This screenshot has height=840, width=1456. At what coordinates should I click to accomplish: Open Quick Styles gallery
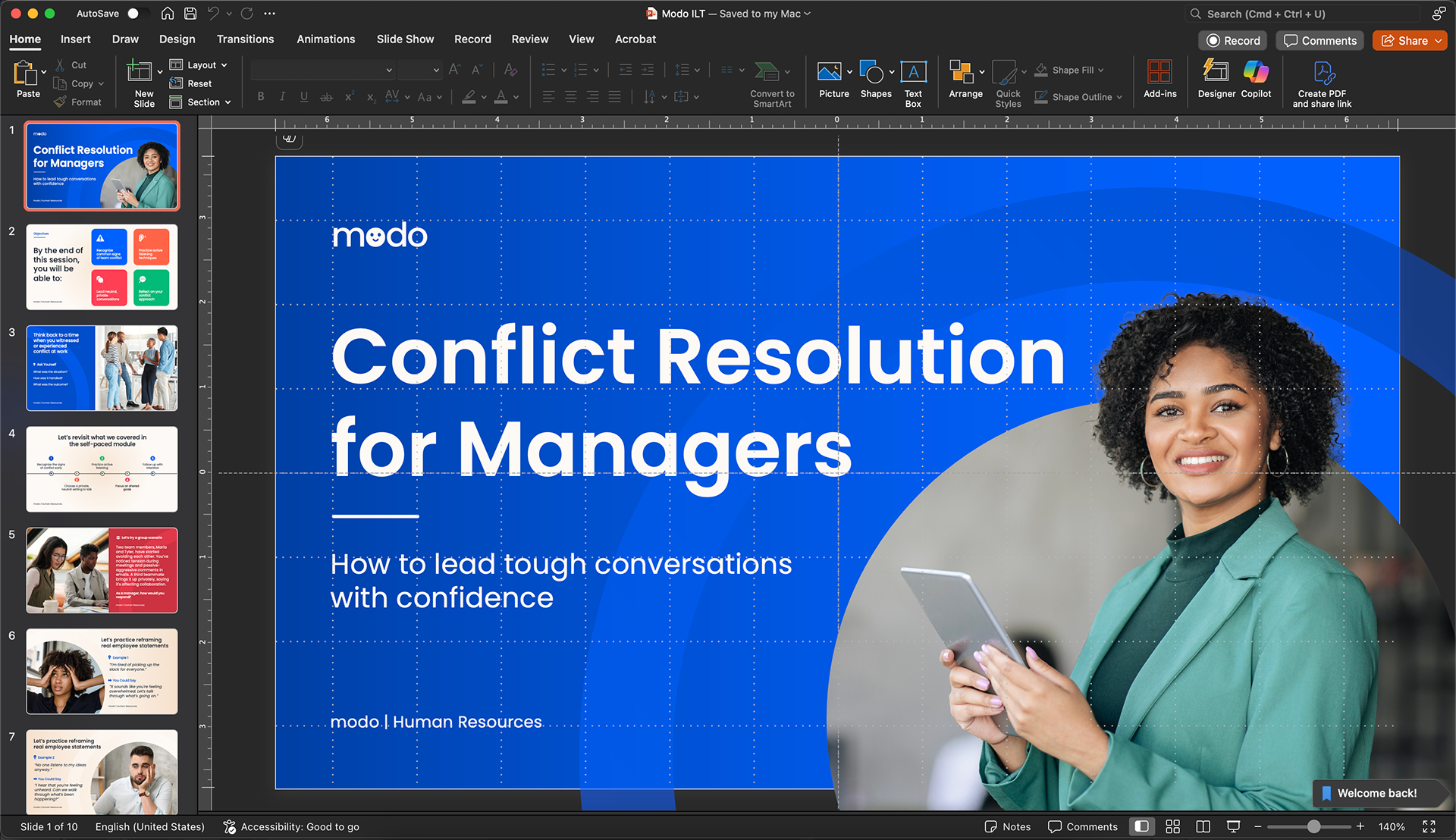point(1008,83)
